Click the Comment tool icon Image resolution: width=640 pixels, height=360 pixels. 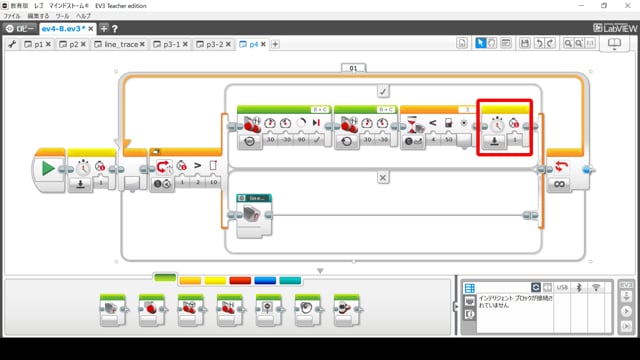pyautogui.click(x=506, y=43)
